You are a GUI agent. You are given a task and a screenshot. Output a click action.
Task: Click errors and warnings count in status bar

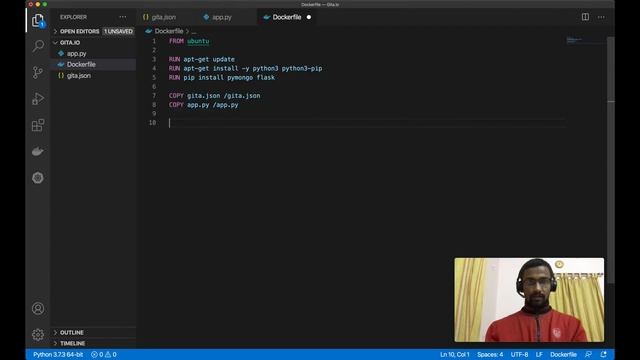[104, 354]
